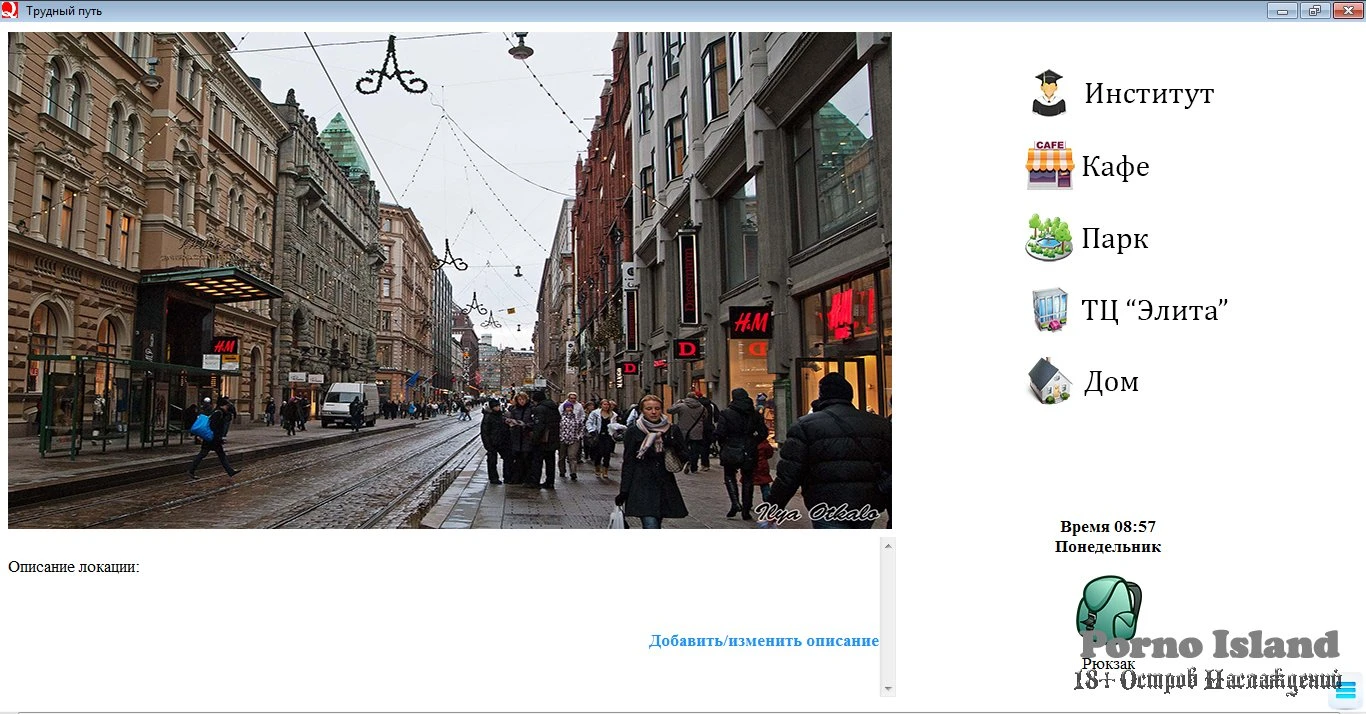Click the Институт text label

1149,94
